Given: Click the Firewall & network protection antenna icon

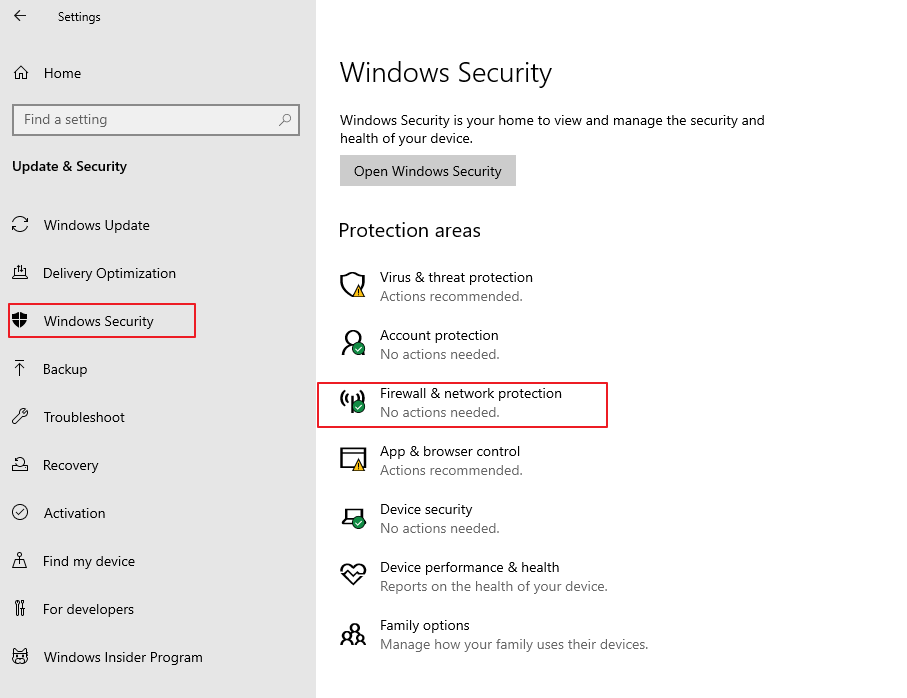Looking at the screenshot, I should (x=353, y=402).
